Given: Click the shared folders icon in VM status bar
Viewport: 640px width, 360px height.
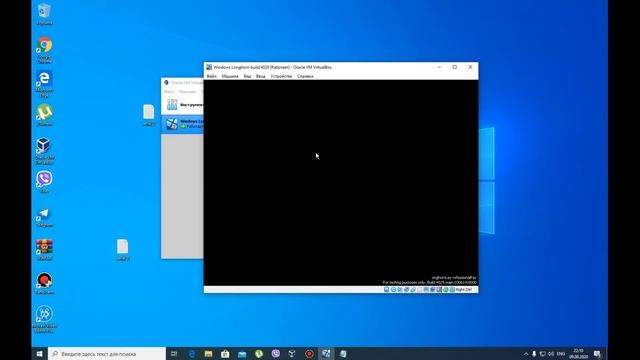Looking at the screenshot, I should pyautogui.click(x=420, y=289).
